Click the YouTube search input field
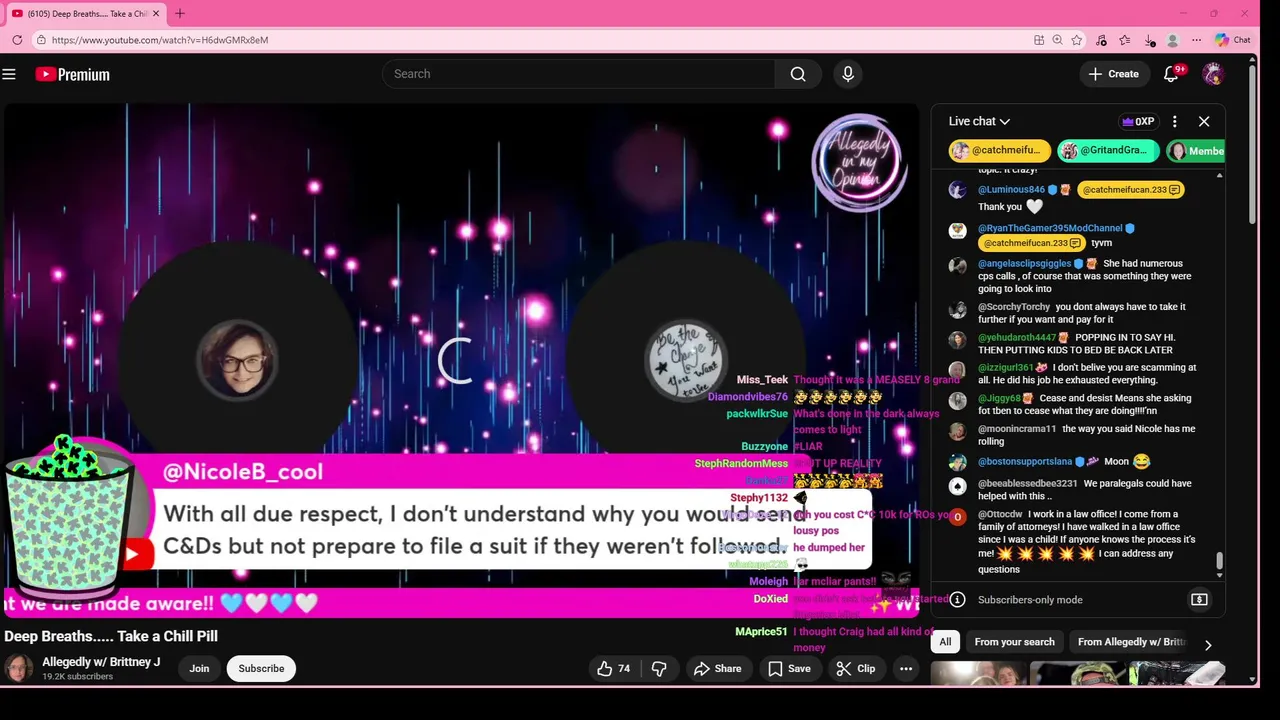Image resolution: width=1280 pixels, height=720 pixels. [x=578, y=74]
